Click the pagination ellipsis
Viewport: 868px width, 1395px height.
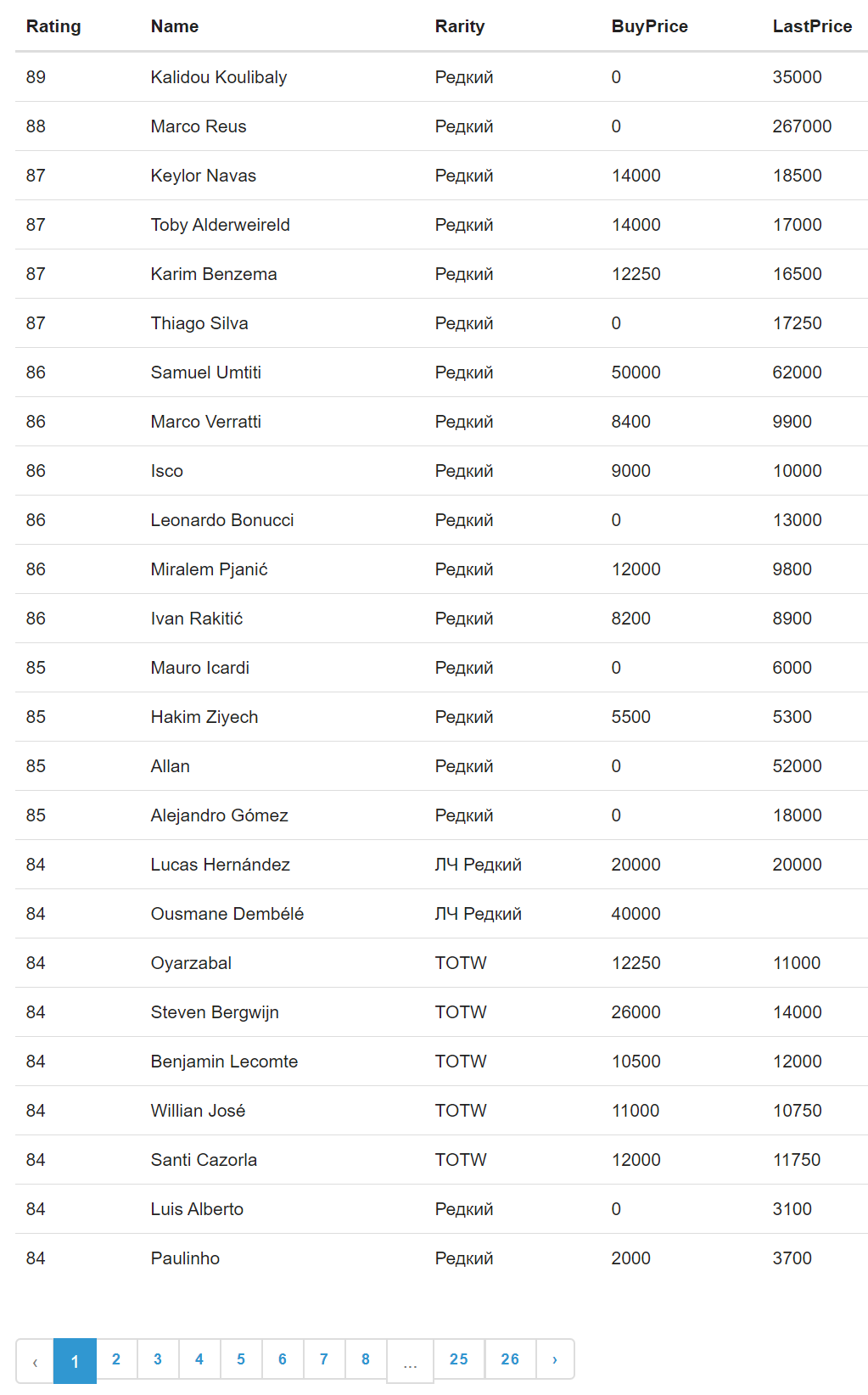(410, 1362)
